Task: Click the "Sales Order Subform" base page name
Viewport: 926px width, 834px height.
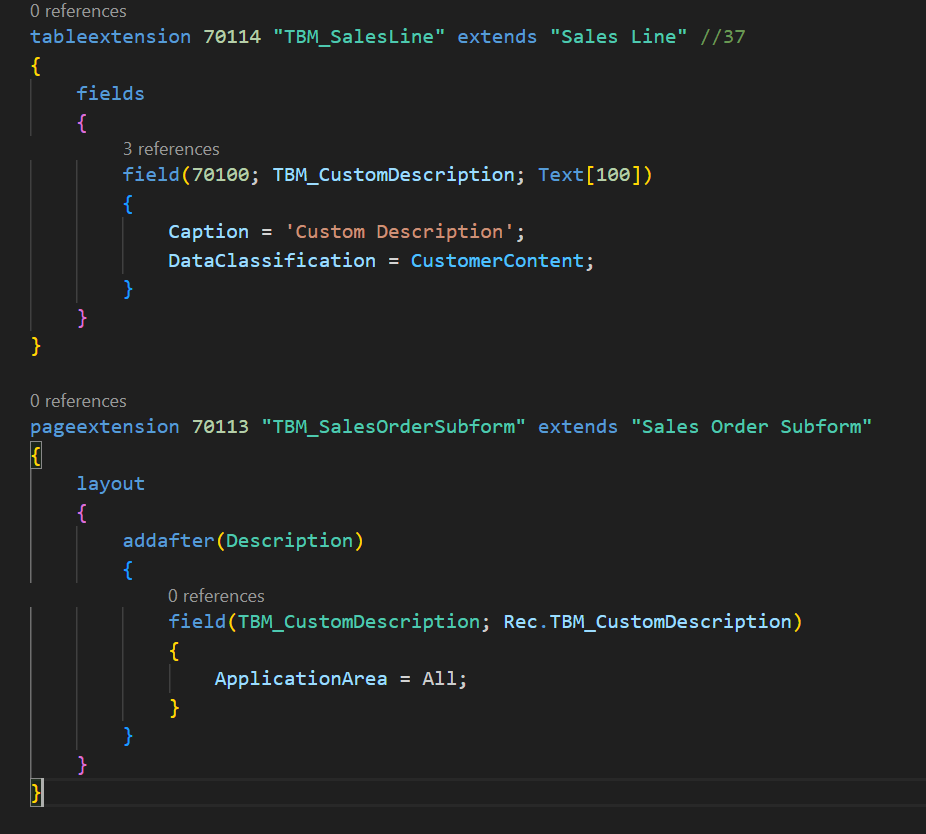Action: pyautogui.click(x=751, y=427)
